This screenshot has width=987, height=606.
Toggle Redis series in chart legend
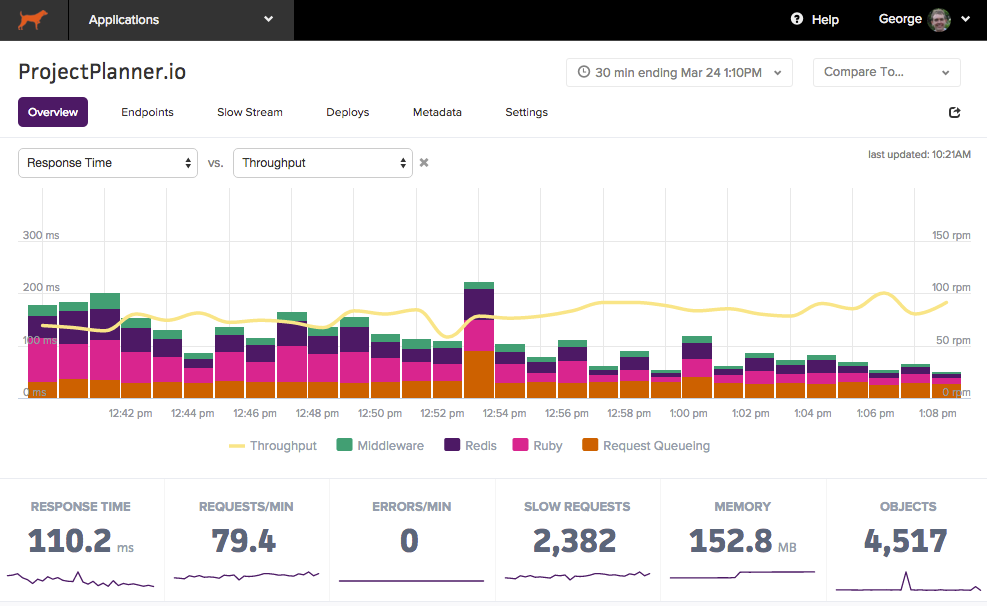coord(470,445)
